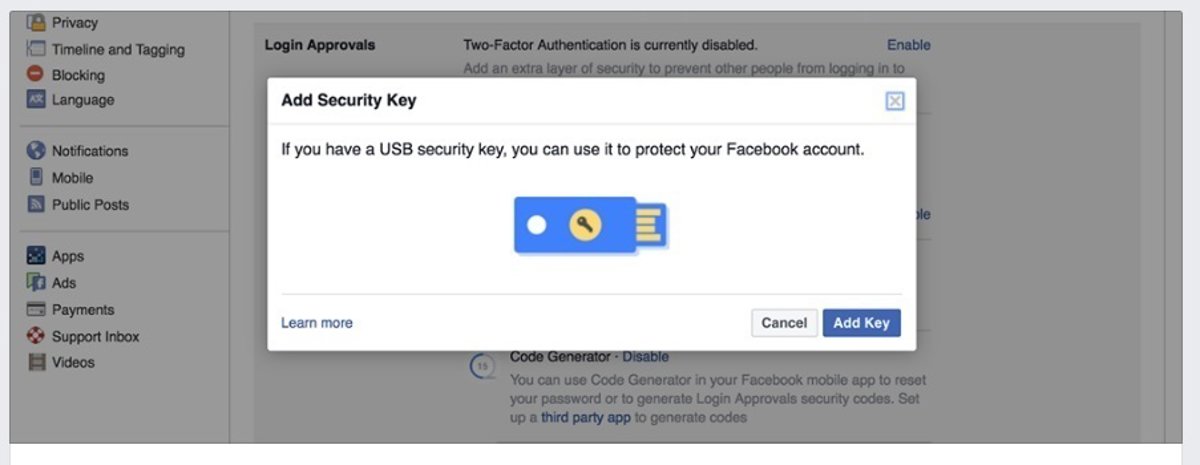Click the Public Posts feed icon
The height and width of the screenshot is (465, 1200).
(x=36, y=205)
